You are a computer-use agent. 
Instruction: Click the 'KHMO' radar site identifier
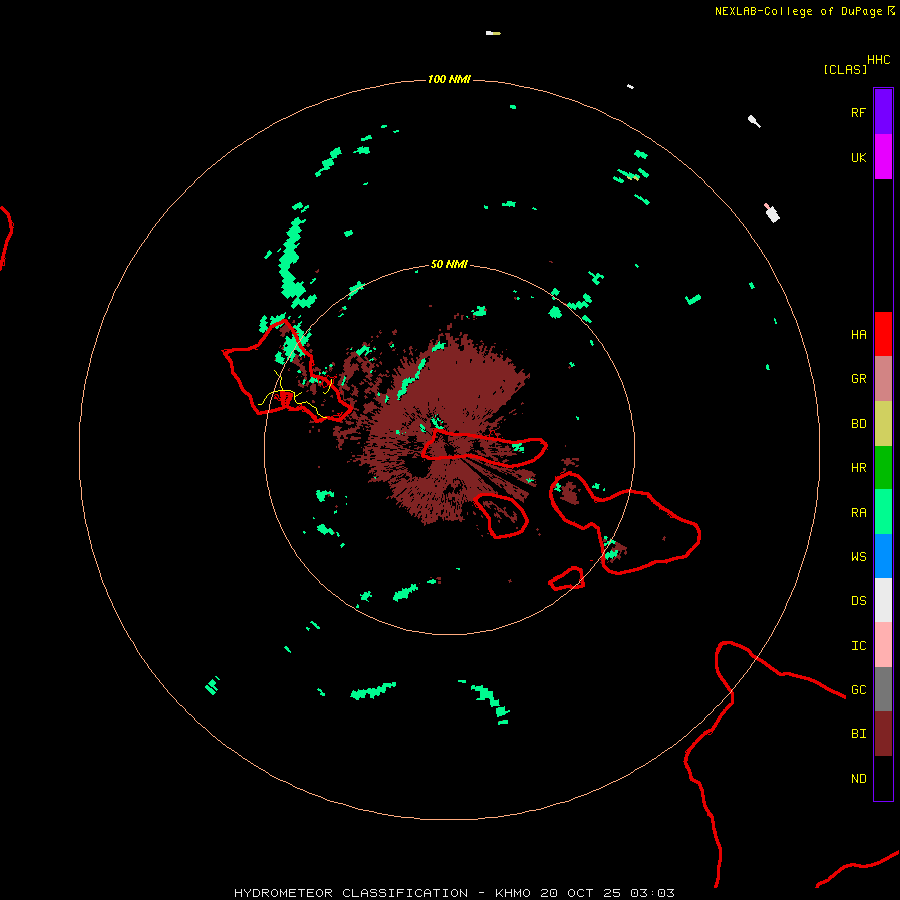[x=513, y=893]
